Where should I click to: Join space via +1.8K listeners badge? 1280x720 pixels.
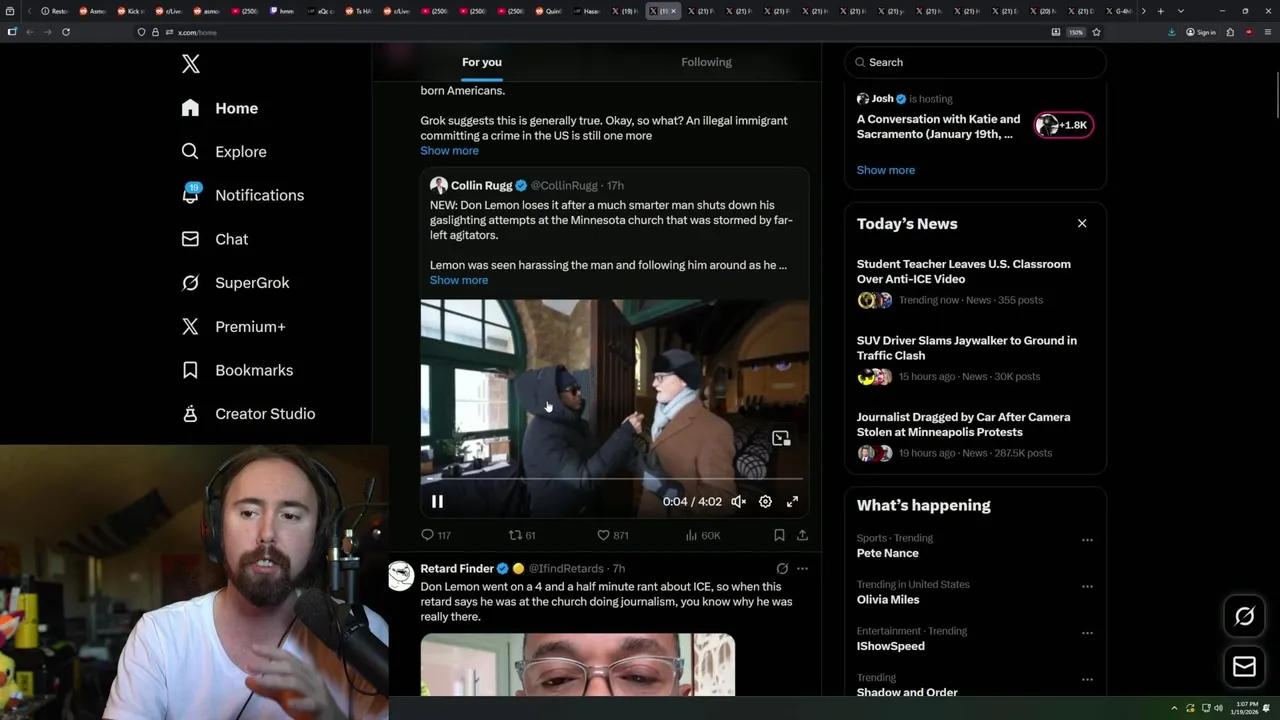(1064, 125)
